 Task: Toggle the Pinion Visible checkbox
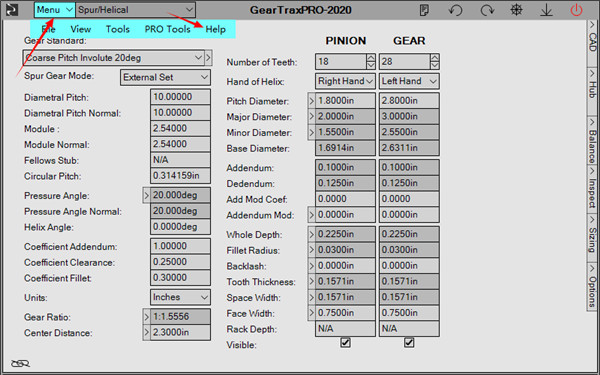[x=345, y=342]
